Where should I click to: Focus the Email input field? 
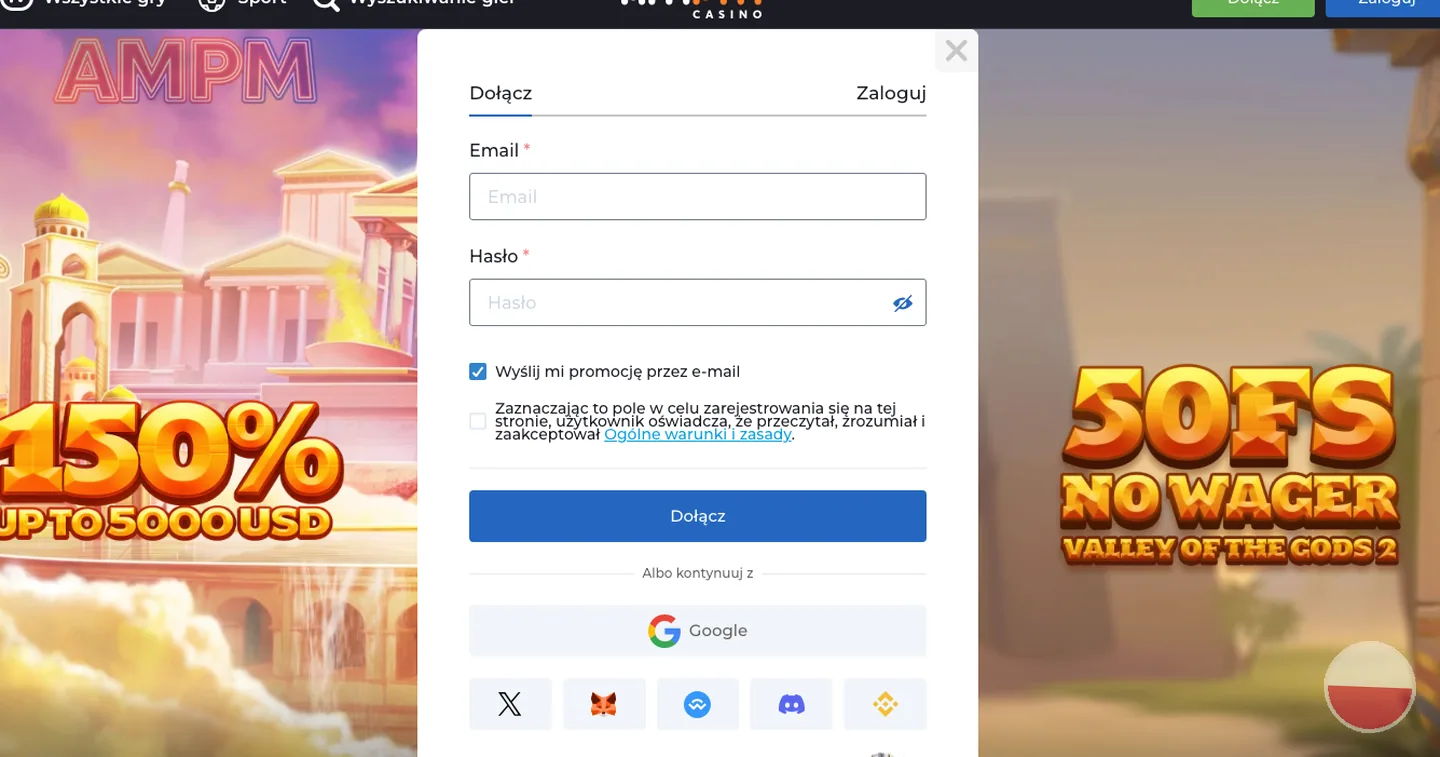[x=697, y=197]
